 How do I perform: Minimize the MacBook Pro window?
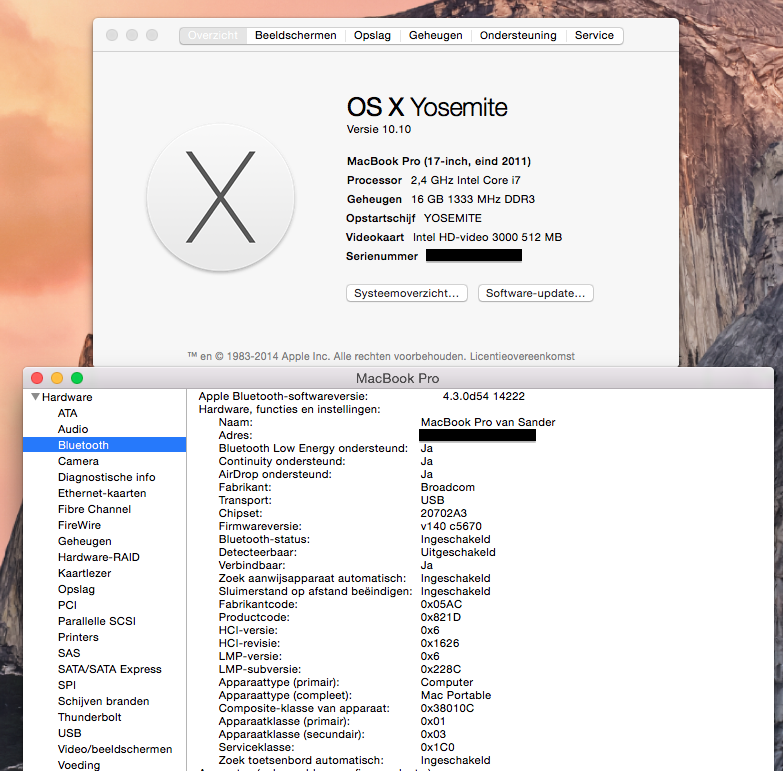click(x=57, y=378)
